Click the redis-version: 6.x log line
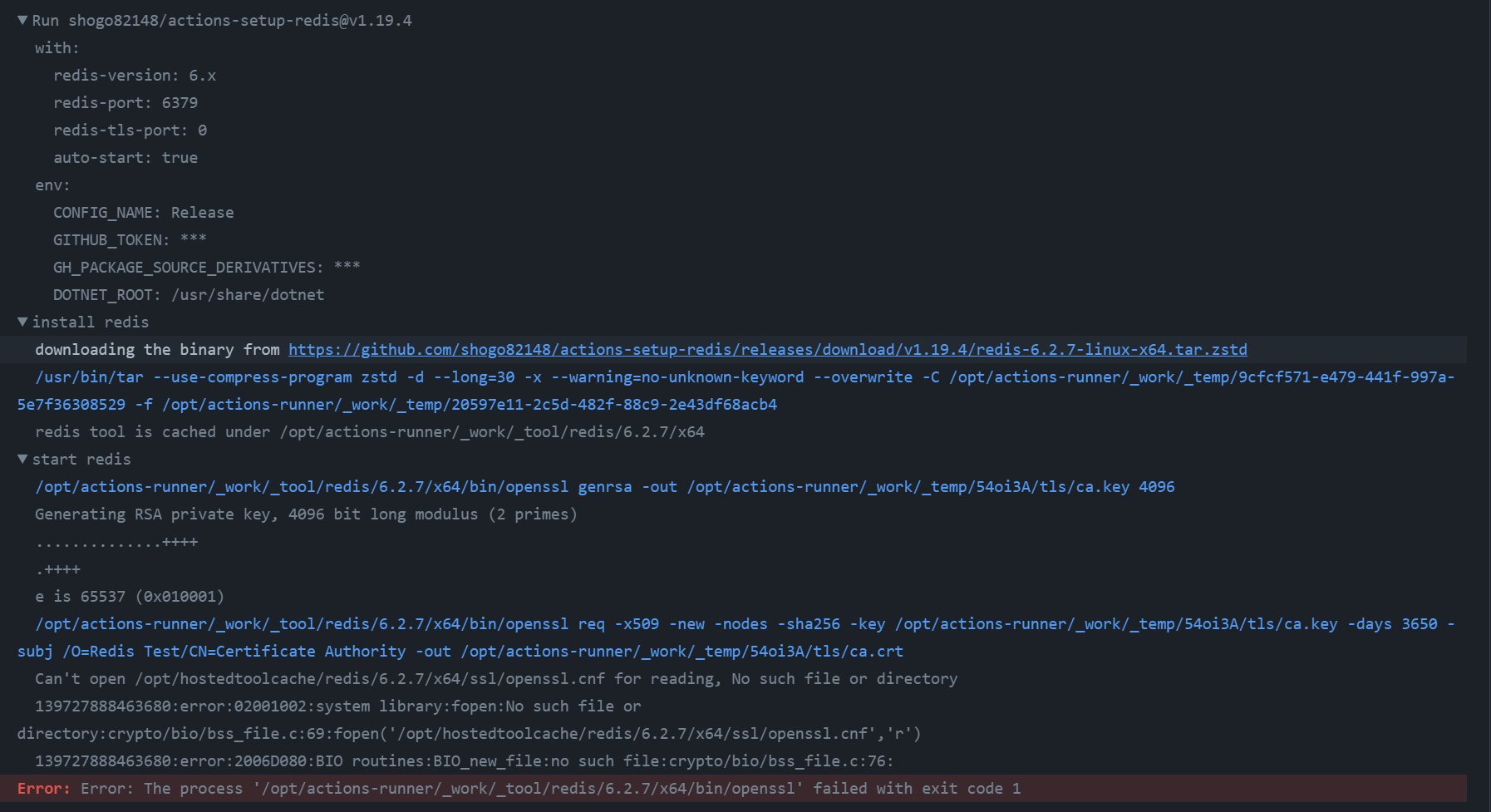The height and width of the screenshot is (812, 1491). pyautogui.click(x=135, y=75)
